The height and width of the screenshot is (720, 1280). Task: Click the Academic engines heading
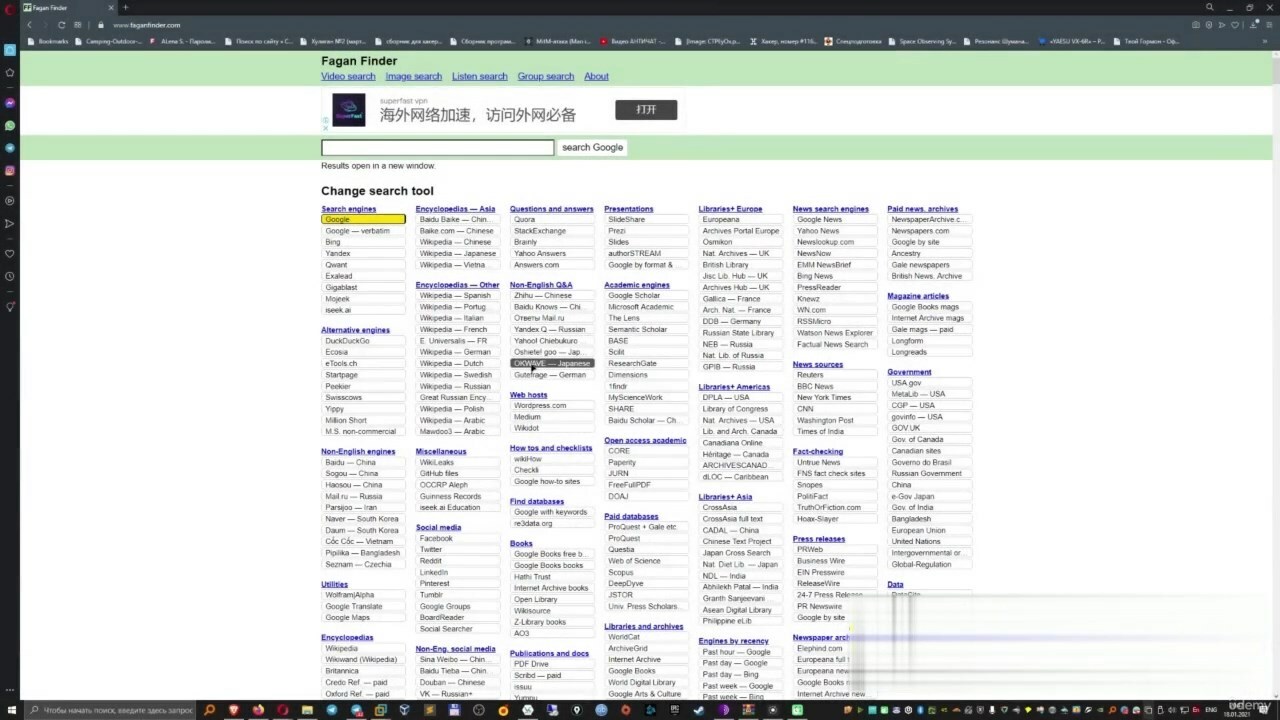click(637, 285)
